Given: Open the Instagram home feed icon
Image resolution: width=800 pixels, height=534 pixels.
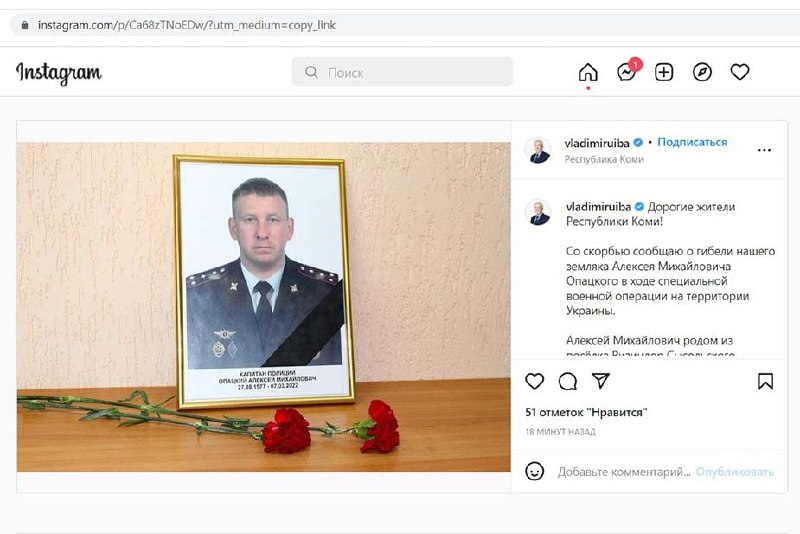Looking at the screenshot, I should point(588,72).
